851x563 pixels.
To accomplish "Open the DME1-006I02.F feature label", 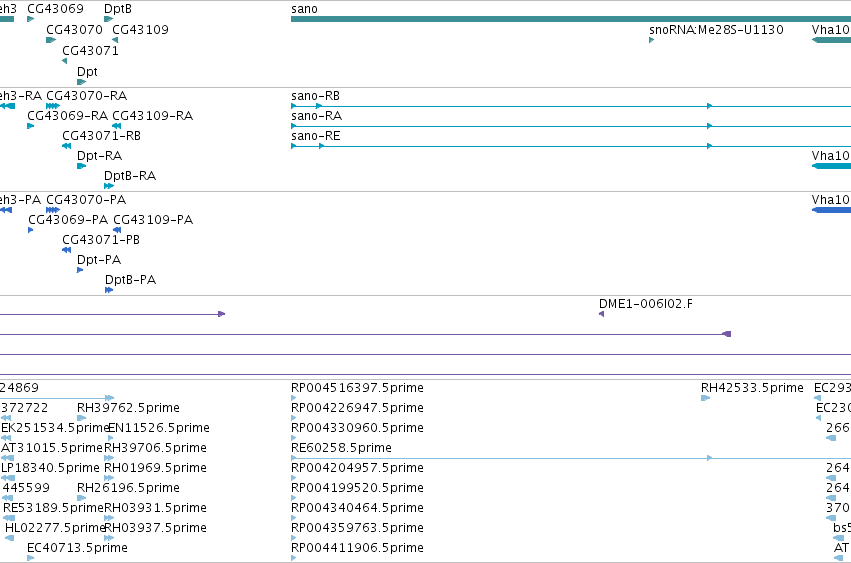I will coord(646,304).
